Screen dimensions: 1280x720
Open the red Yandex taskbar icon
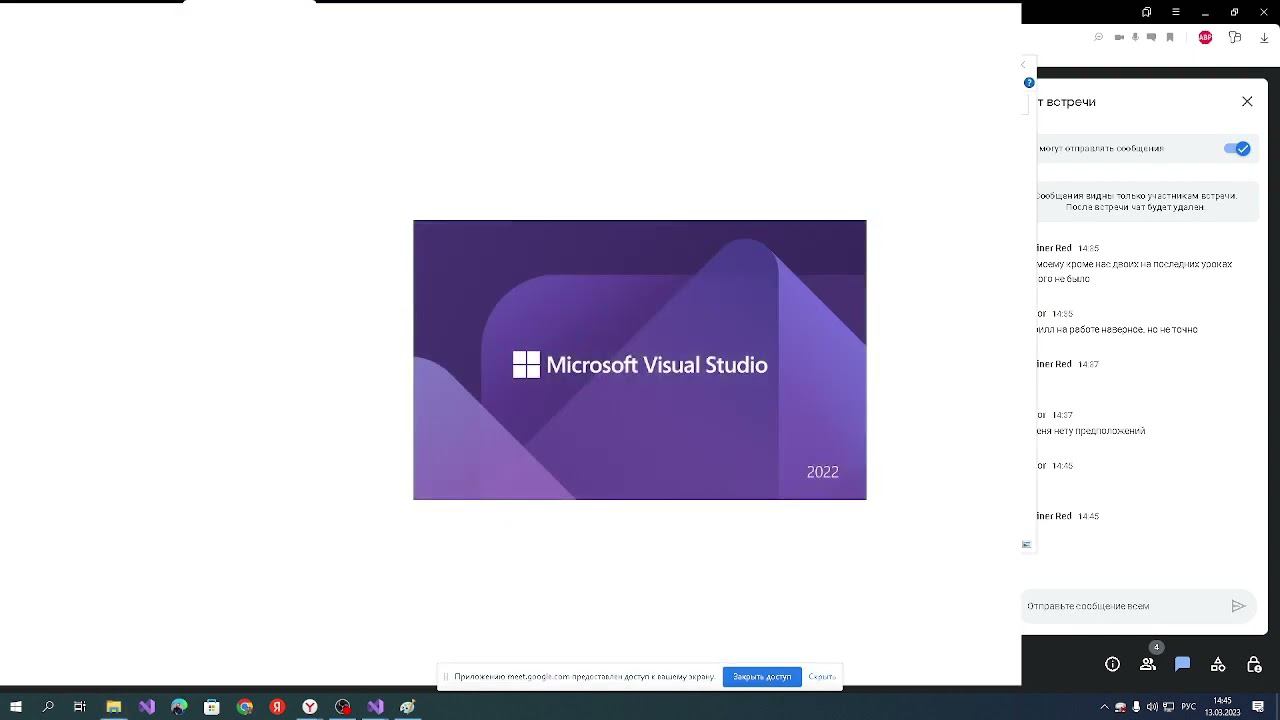(277, 707)
